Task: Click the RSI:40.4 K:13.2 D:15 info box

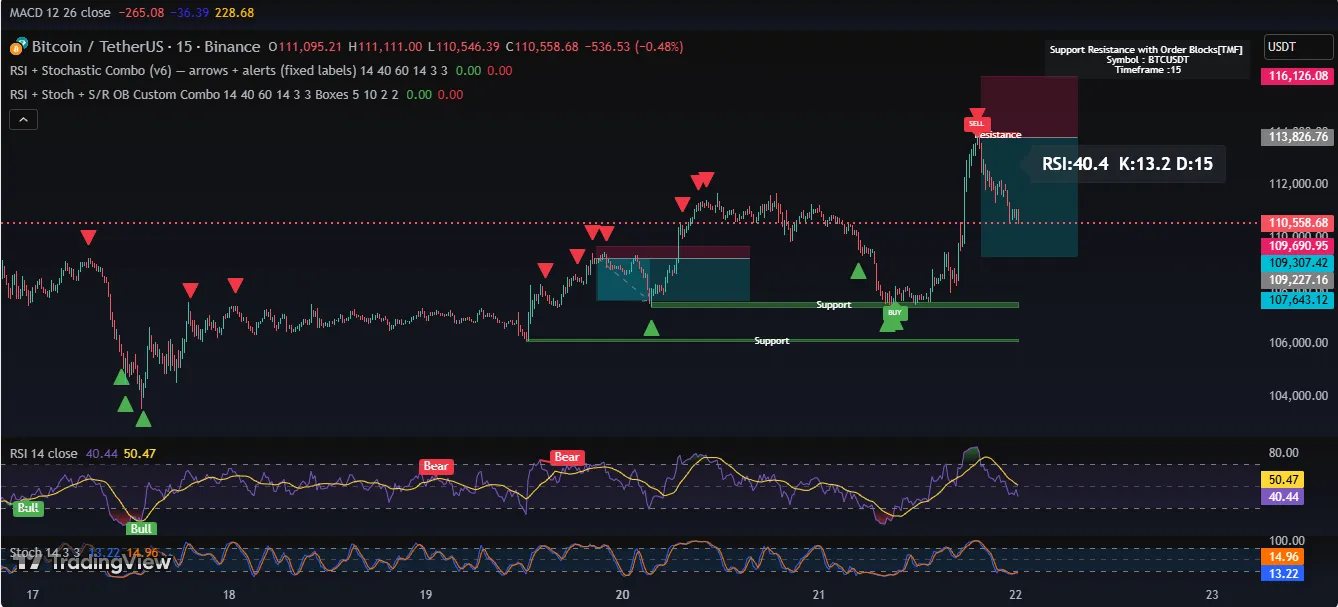Action: click(x=1127, y=164)
